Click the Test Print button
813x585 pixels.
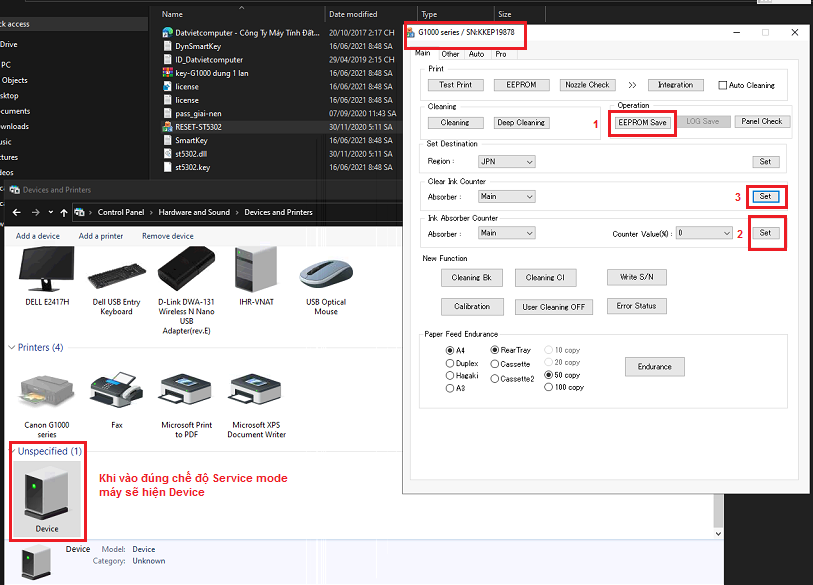pos(456,85)
